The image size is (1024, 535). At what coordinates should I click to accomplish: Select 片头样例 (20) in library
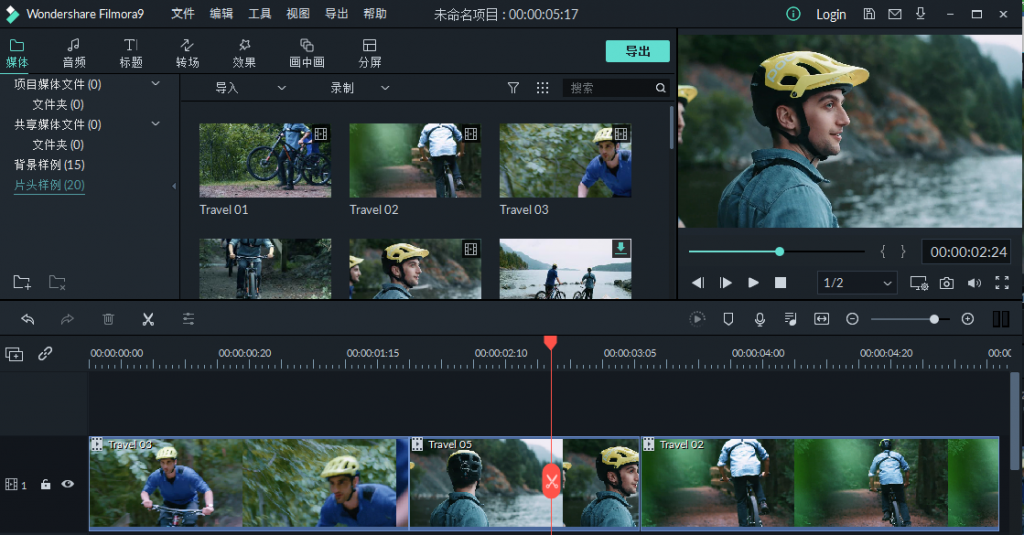[50, 185]
